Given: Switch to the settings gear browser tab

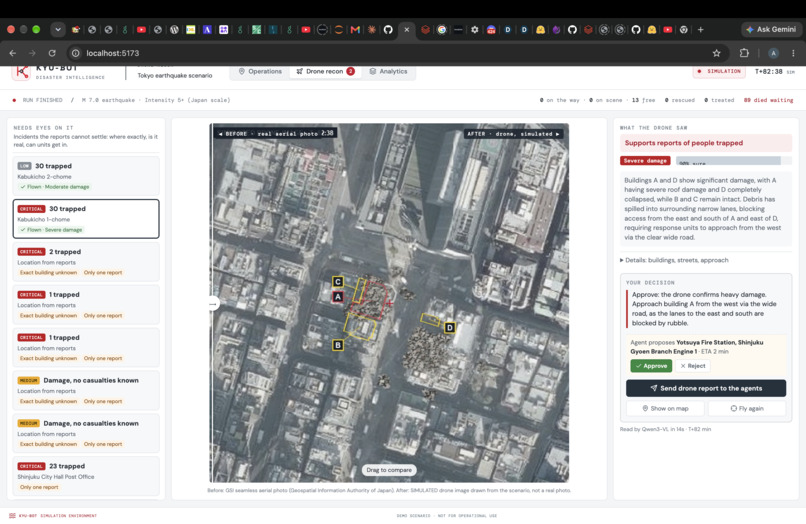Looking at the screenshot, I should 474,30.
